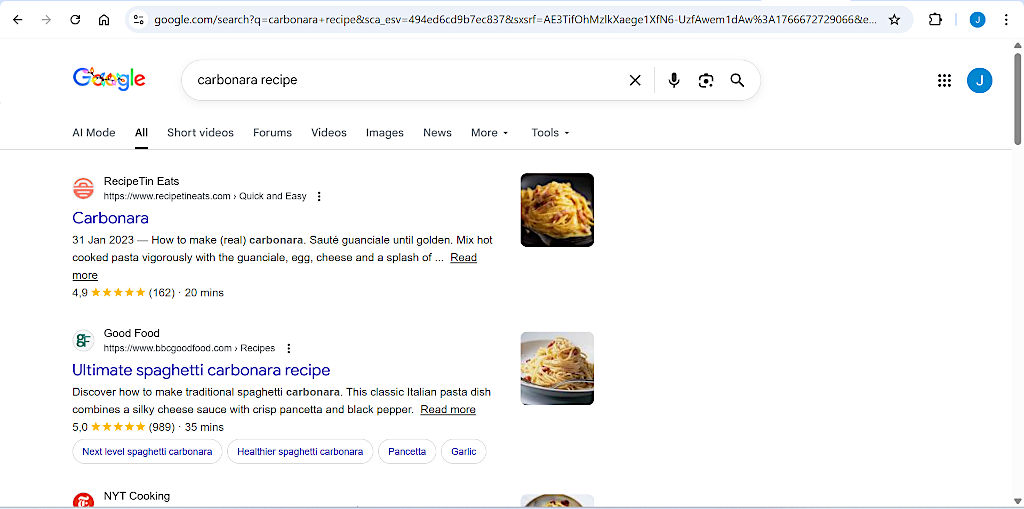1024x509 pixels.
Task: Click the browser forward arrow
Action: click(x=46, y=20)
